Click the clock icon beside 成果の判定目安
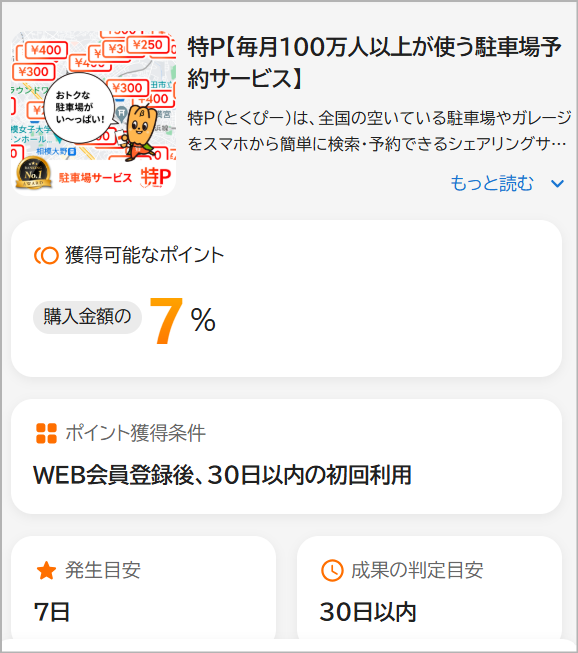The height and width of the screenshot is (653, 578). pyautogui.click(x=332, y=570)
